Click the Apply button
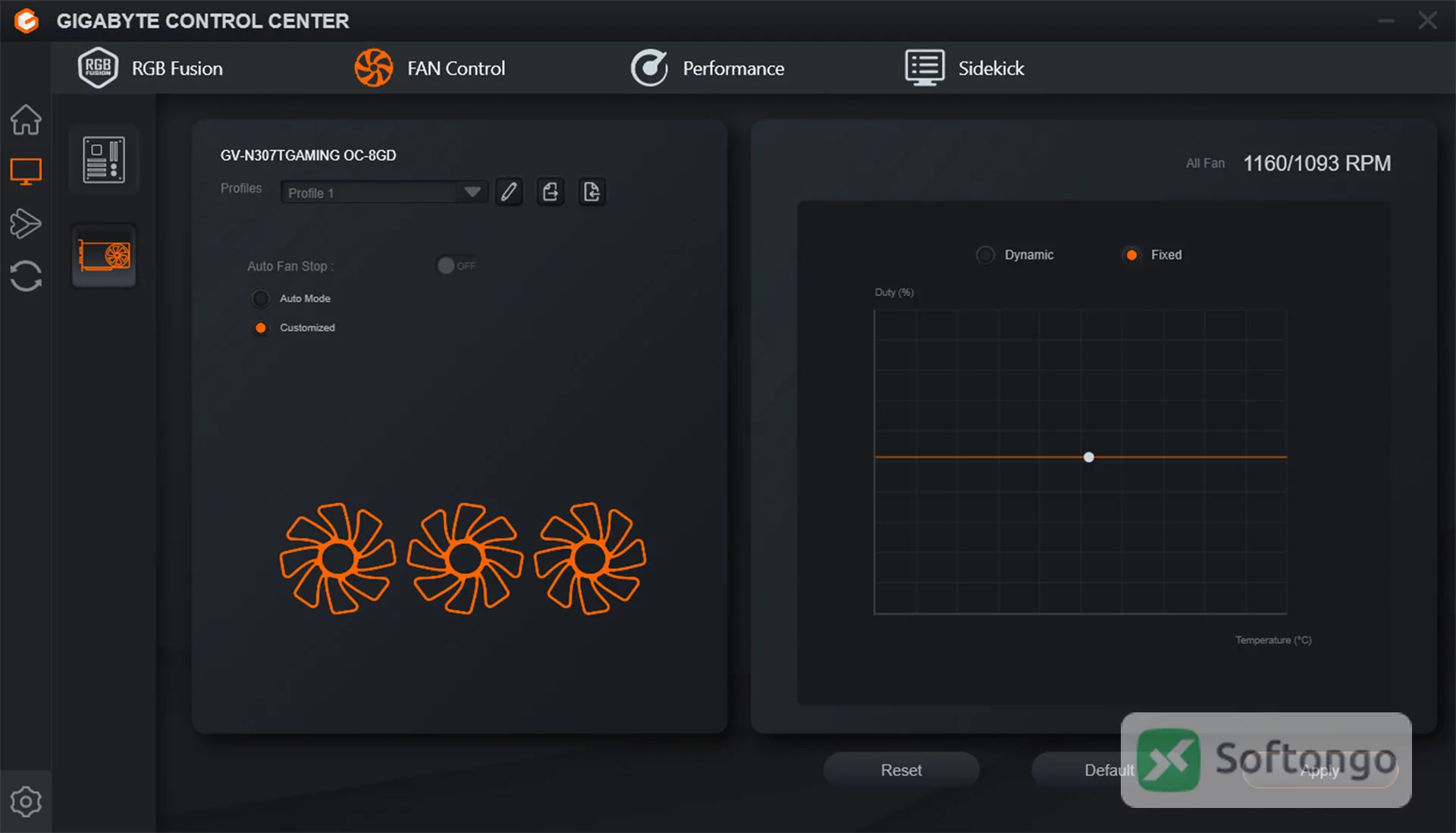Image resolution: width=1456 pixels, height=833 pixels. [1319, 771]
